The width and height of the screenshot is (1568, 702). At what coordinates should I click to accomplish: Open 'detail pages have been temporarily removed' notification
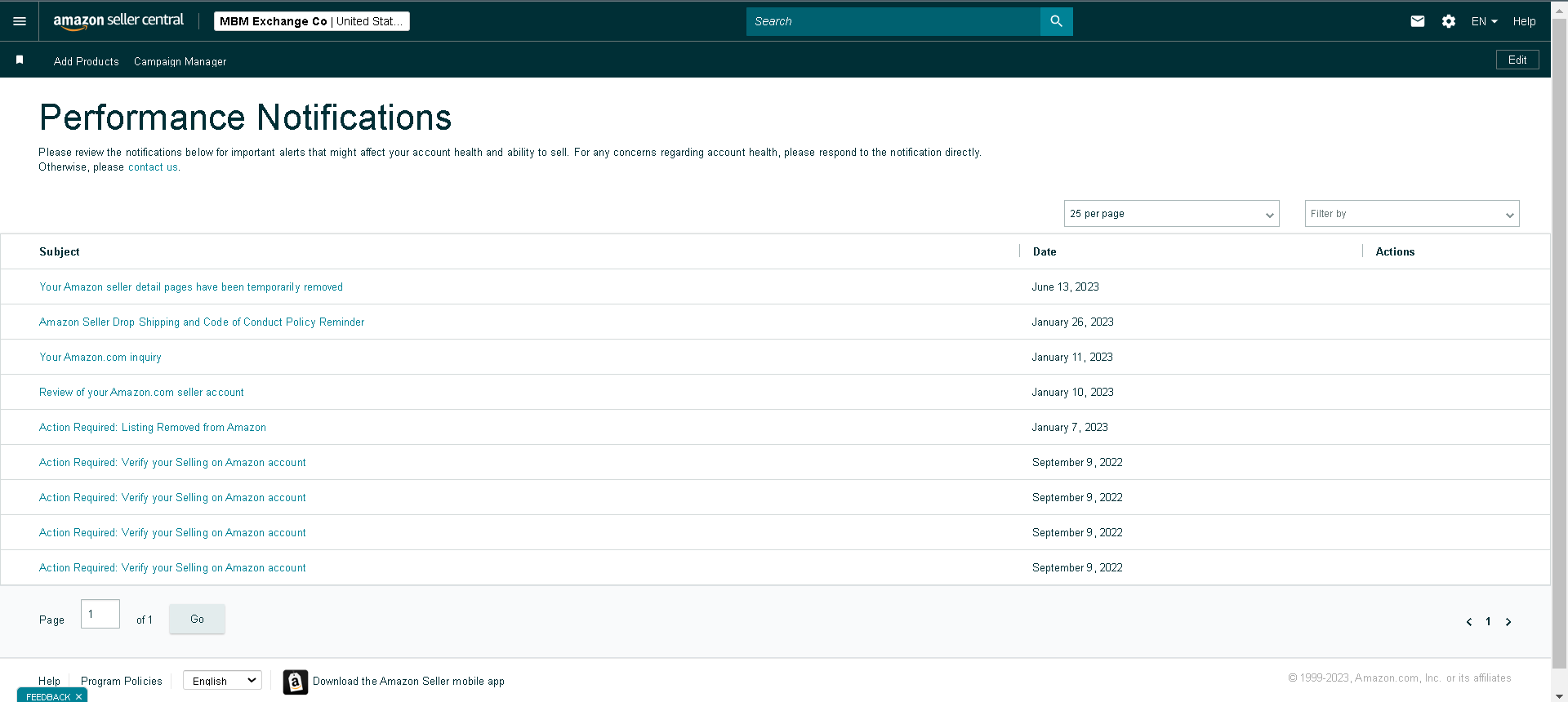[191, 287]
